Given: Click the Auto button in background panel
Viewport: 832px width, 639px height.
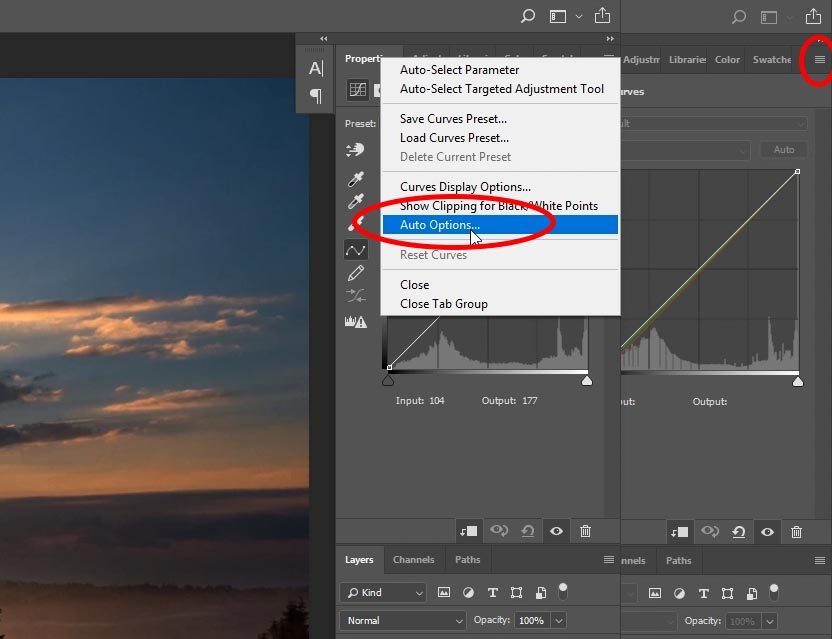Looking at the screenshot, I should [x=784, y=150].
